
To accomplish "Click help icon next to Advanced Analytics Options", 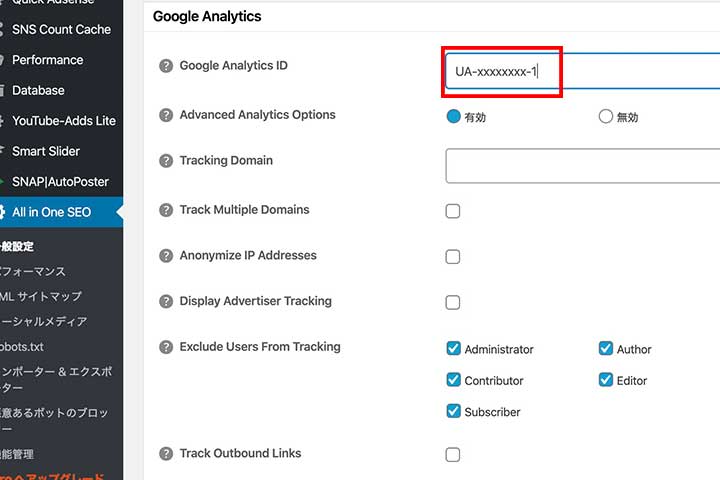I will point(166,115).
